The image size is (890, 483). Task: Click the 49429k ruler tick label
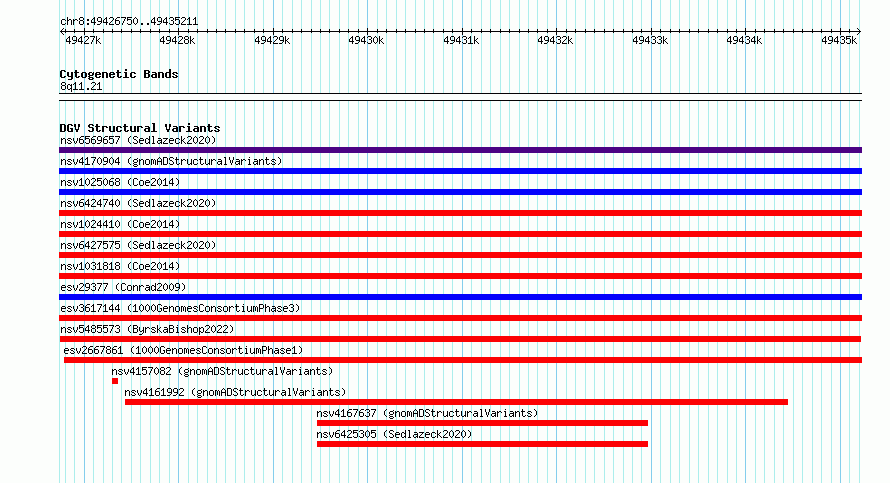(x=272, y=40)
